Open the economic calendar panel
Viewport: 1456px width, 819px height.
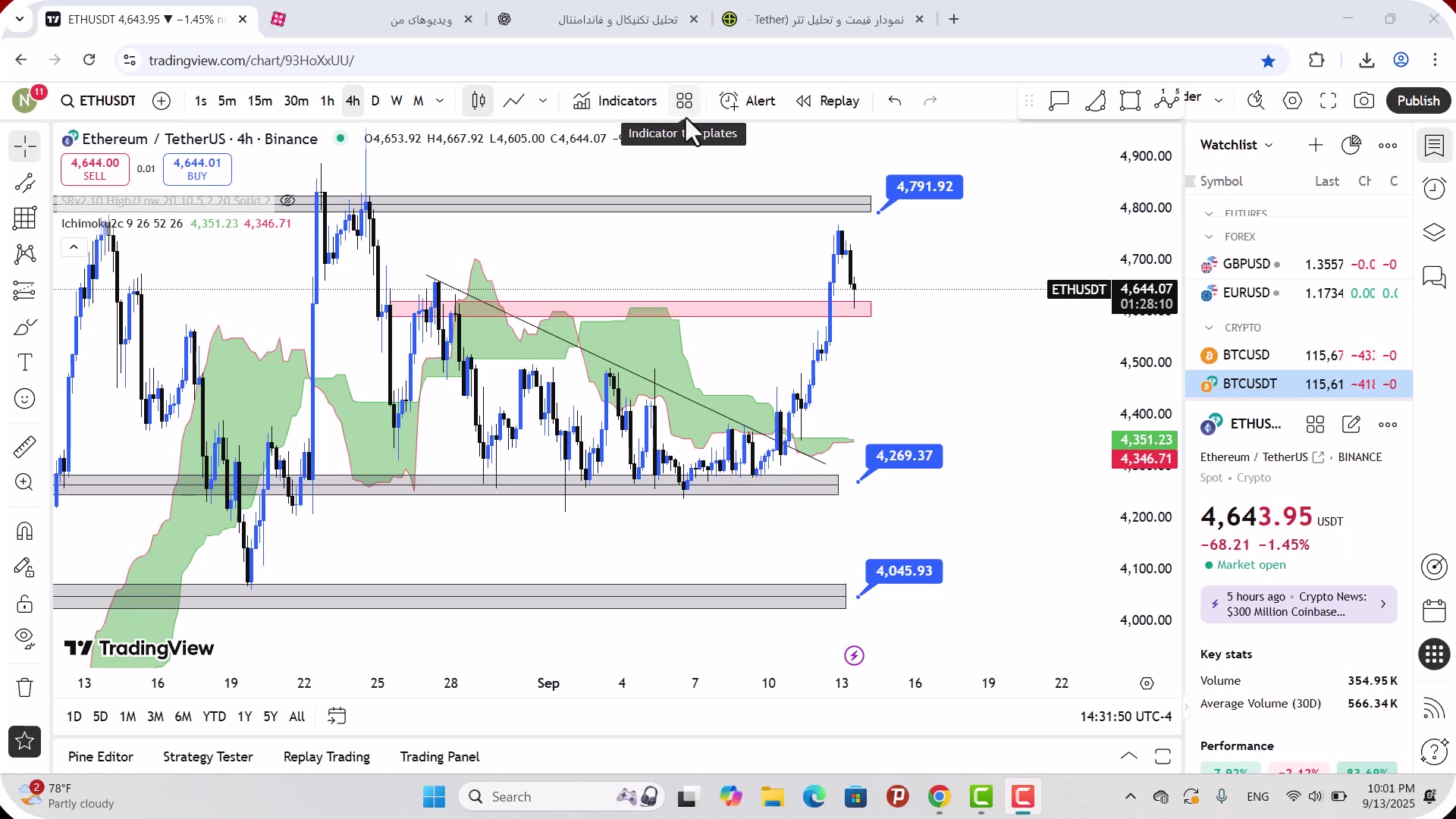(x=1434, y=611)
